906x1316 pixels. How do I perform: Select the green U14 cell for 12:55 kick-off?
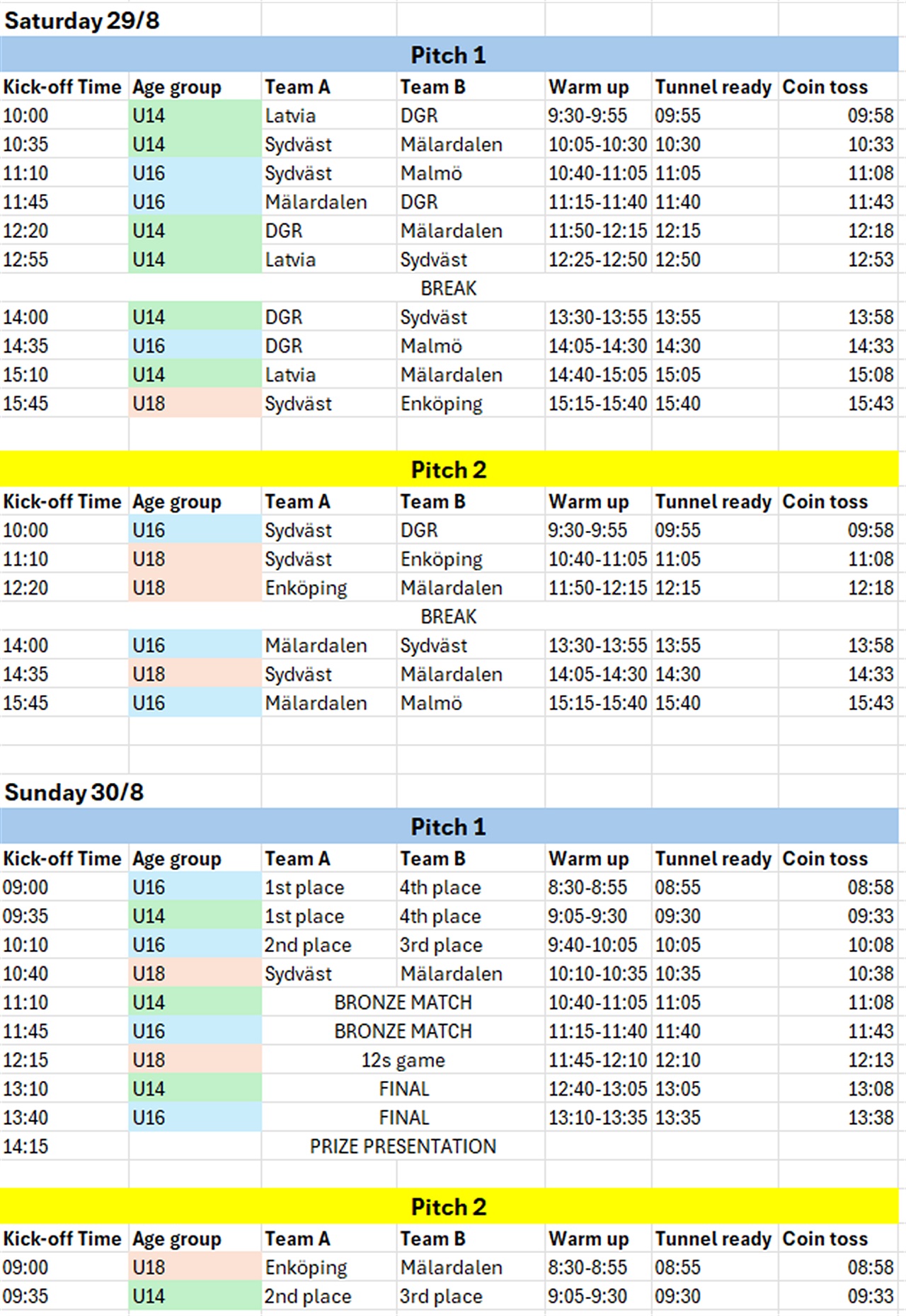point(195,260)
